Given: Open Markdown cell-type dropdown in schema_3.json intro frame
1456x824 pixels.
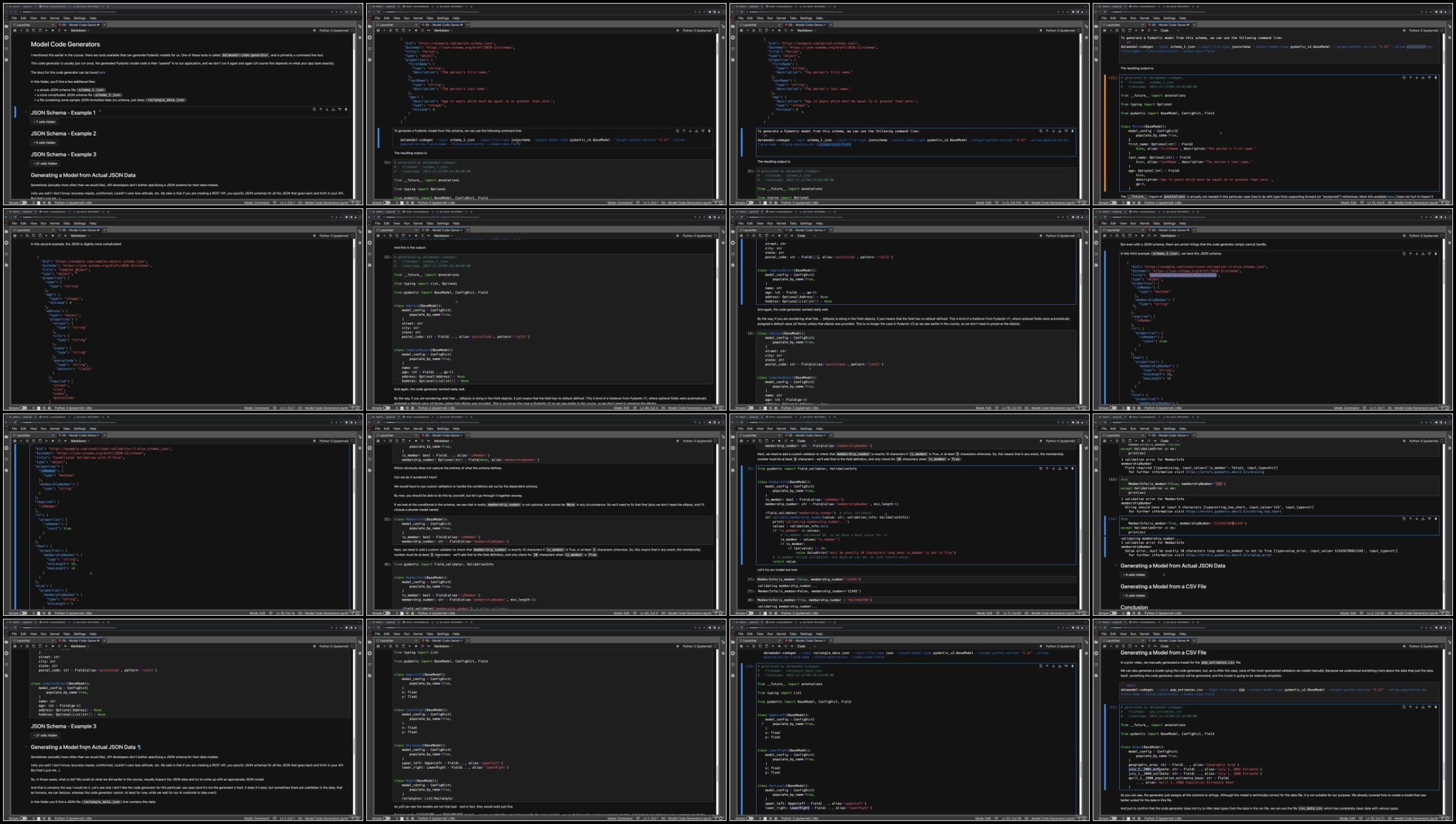Looking at the screenshot, I should click(x=1169, y=236).
